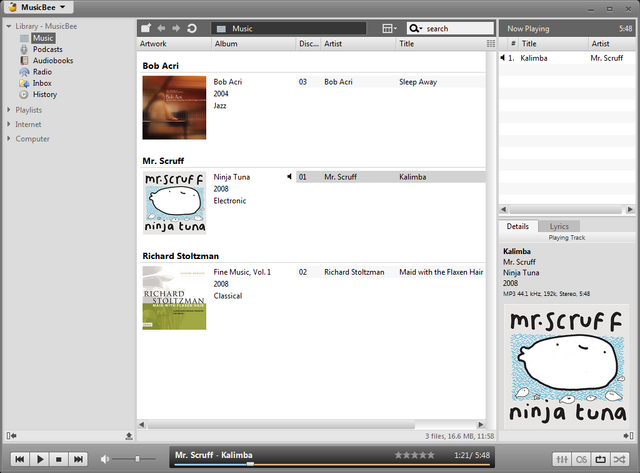Stop playback
The width and height of the screenshot is (640, 473).
[59, 460]
